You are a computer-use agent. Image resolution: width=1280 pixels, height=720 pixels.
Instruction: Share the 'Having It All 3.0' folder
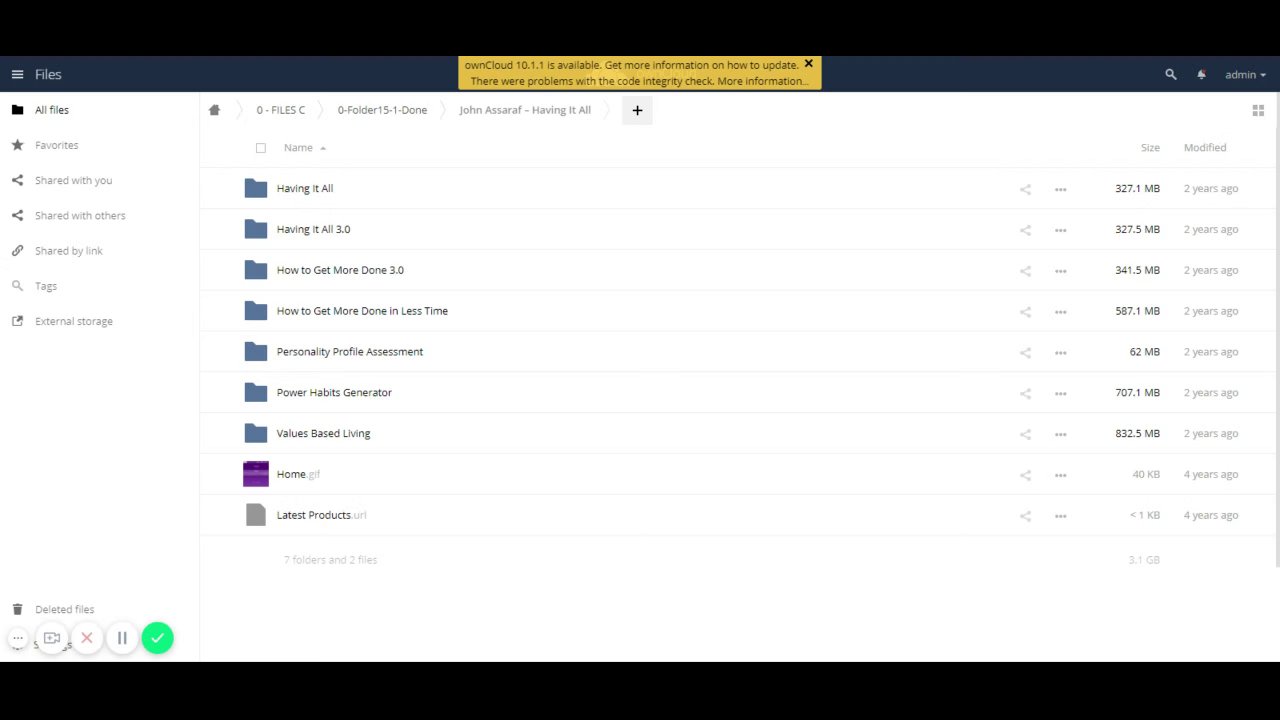coord(1025,230)
